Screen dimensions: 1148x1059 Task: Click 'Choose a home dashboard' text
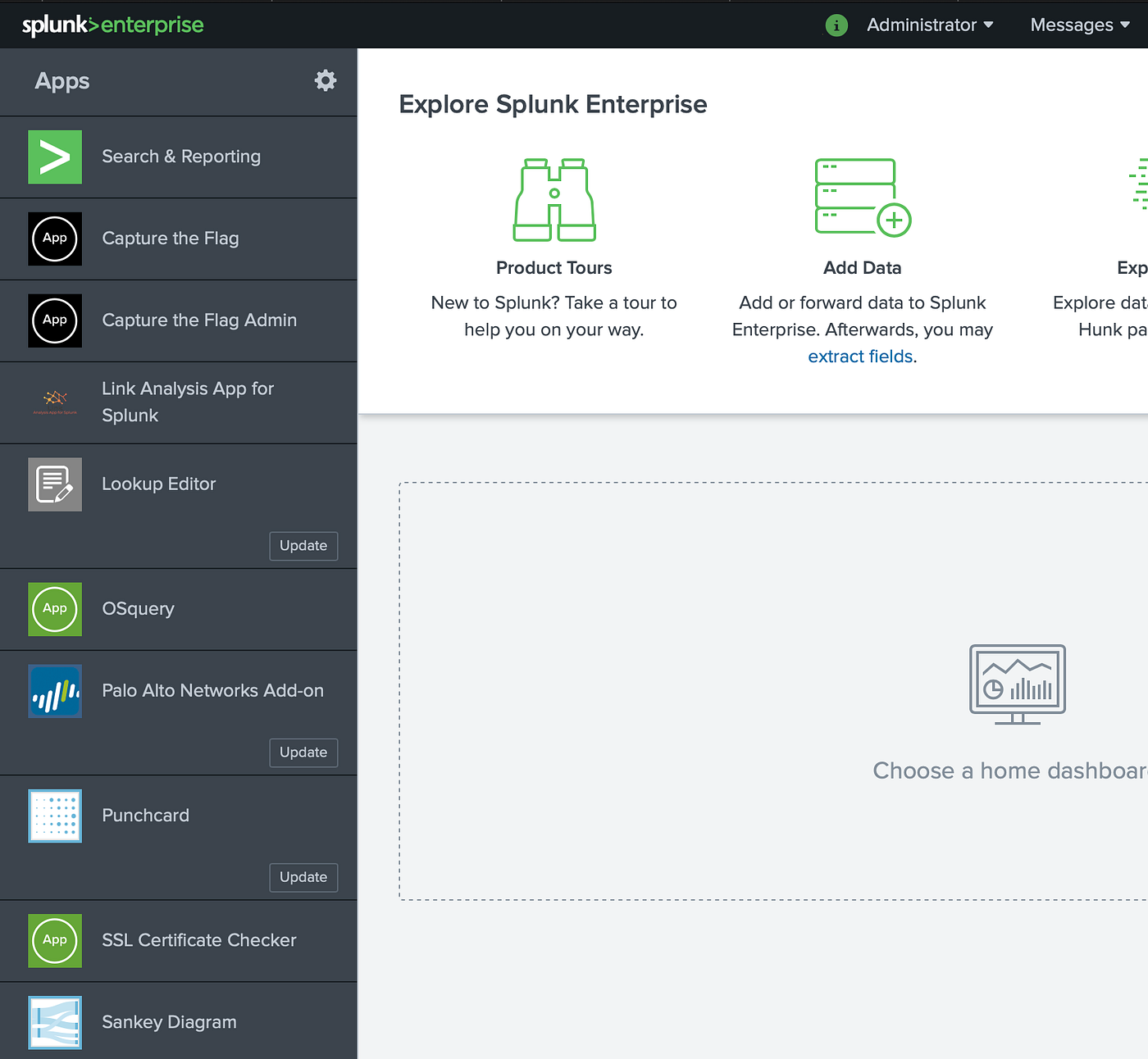point(1010,770)
